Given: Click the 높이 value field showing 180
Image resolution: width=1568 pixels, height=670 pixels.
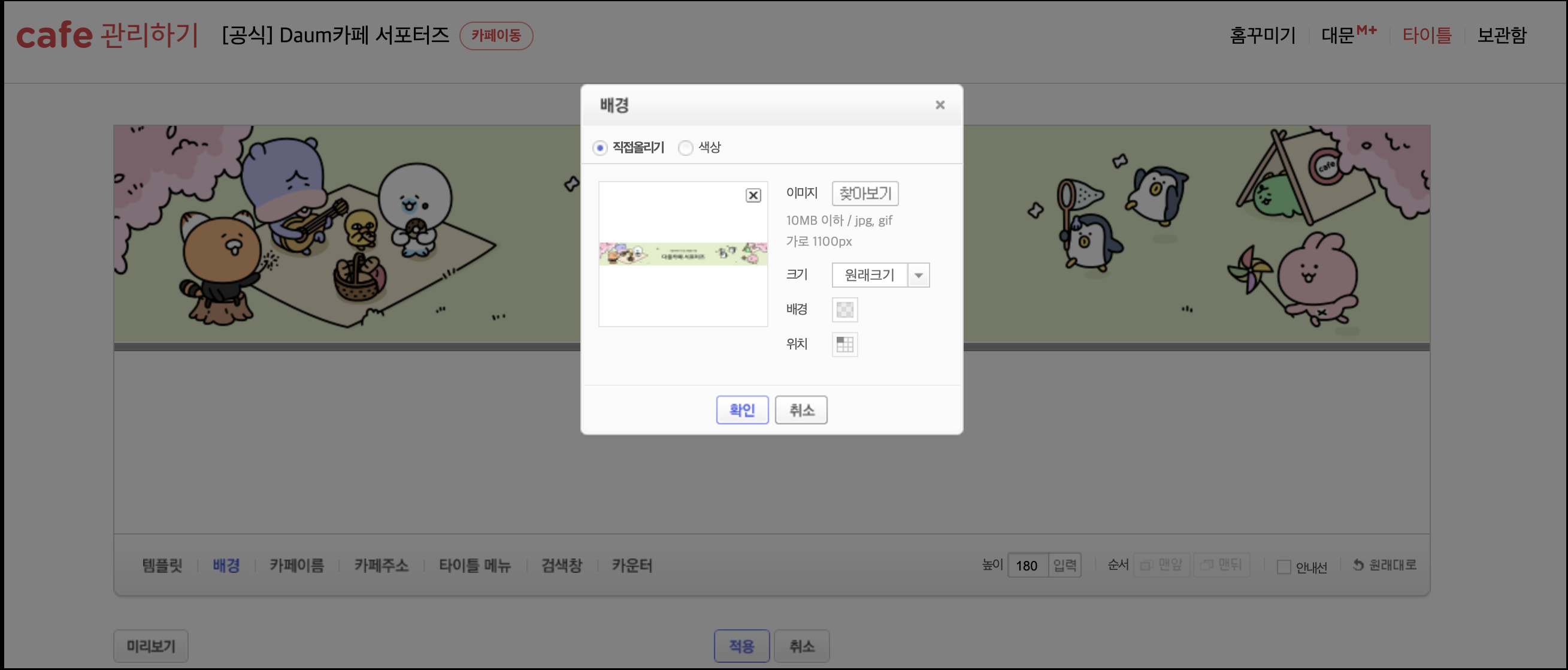Looking at the screenshot, I should coord(1028,566).
